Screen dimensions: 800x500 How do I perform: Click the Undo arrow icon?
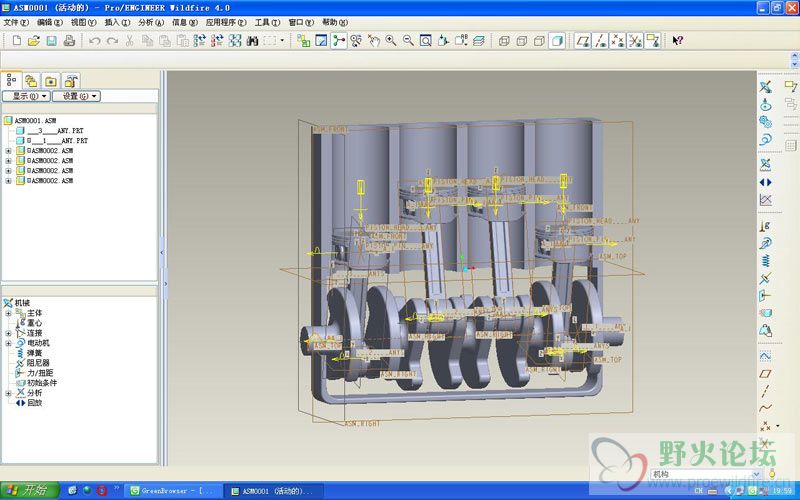[94, 40]
